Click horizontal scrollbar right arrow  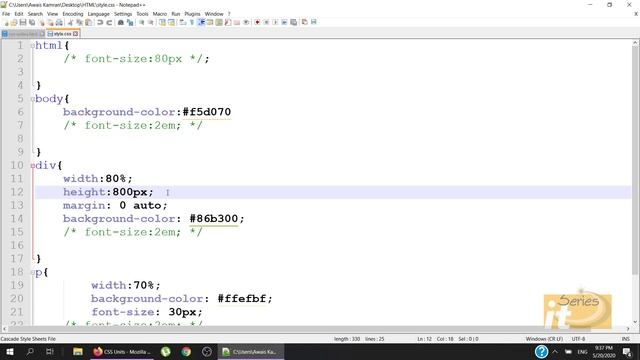coord(628,329)
